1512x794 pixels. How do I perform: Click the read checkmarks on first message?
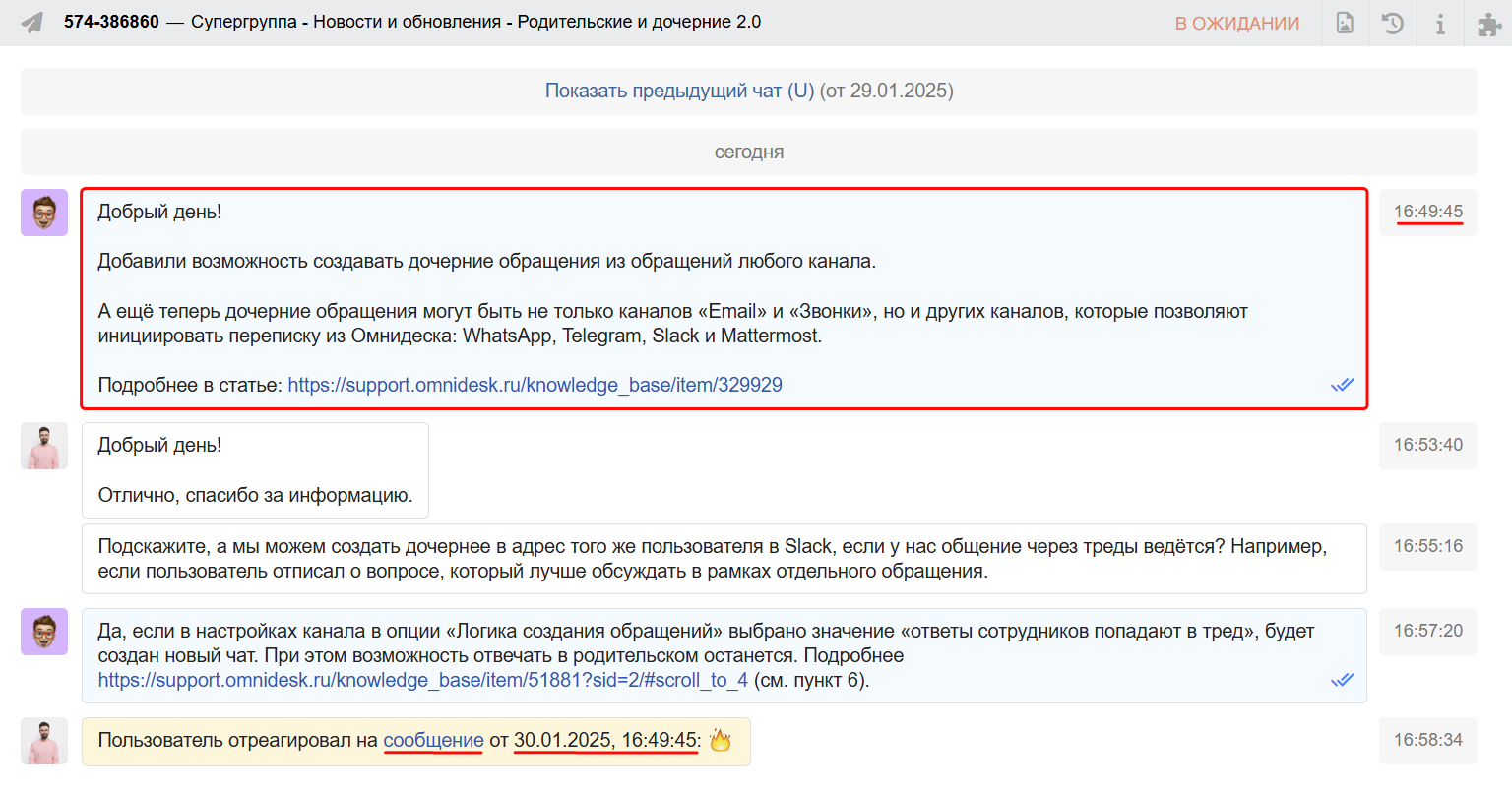pos(1343,385)
